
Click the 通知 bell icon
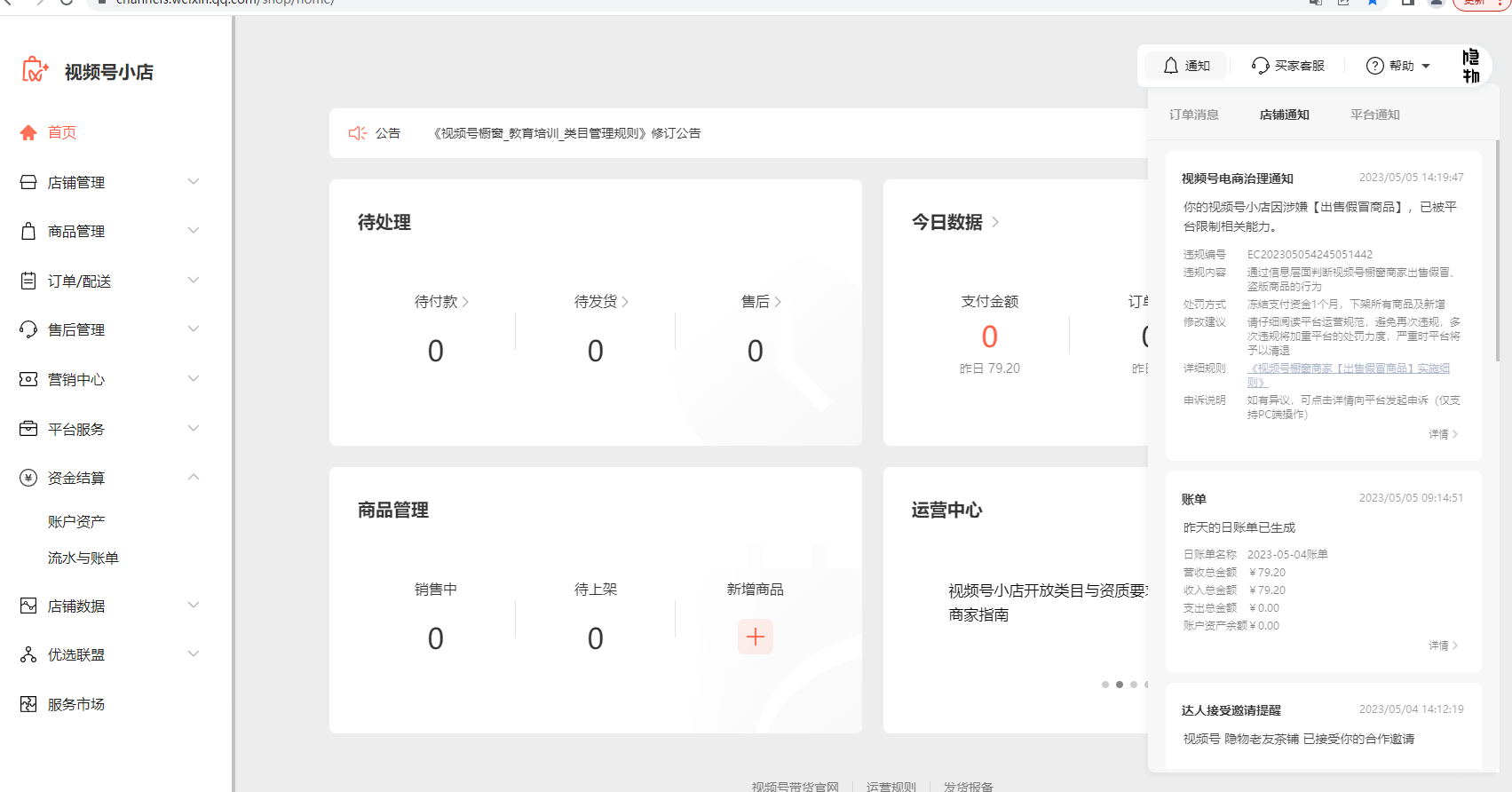tap(1171, 66)
